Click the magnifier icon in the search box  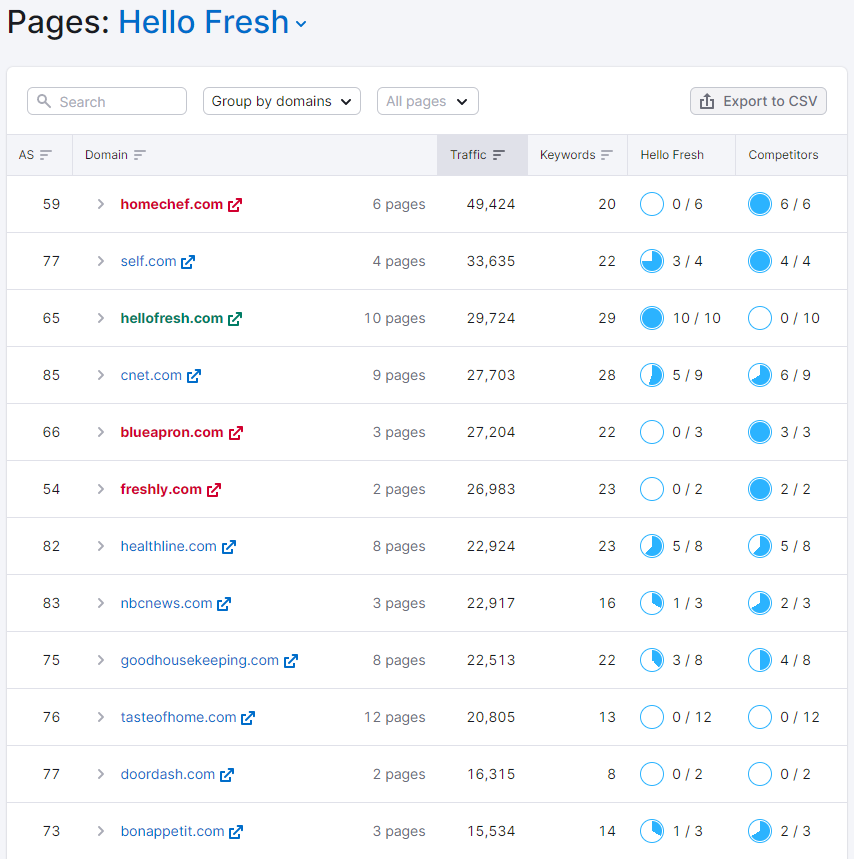[x=44, y=101]
